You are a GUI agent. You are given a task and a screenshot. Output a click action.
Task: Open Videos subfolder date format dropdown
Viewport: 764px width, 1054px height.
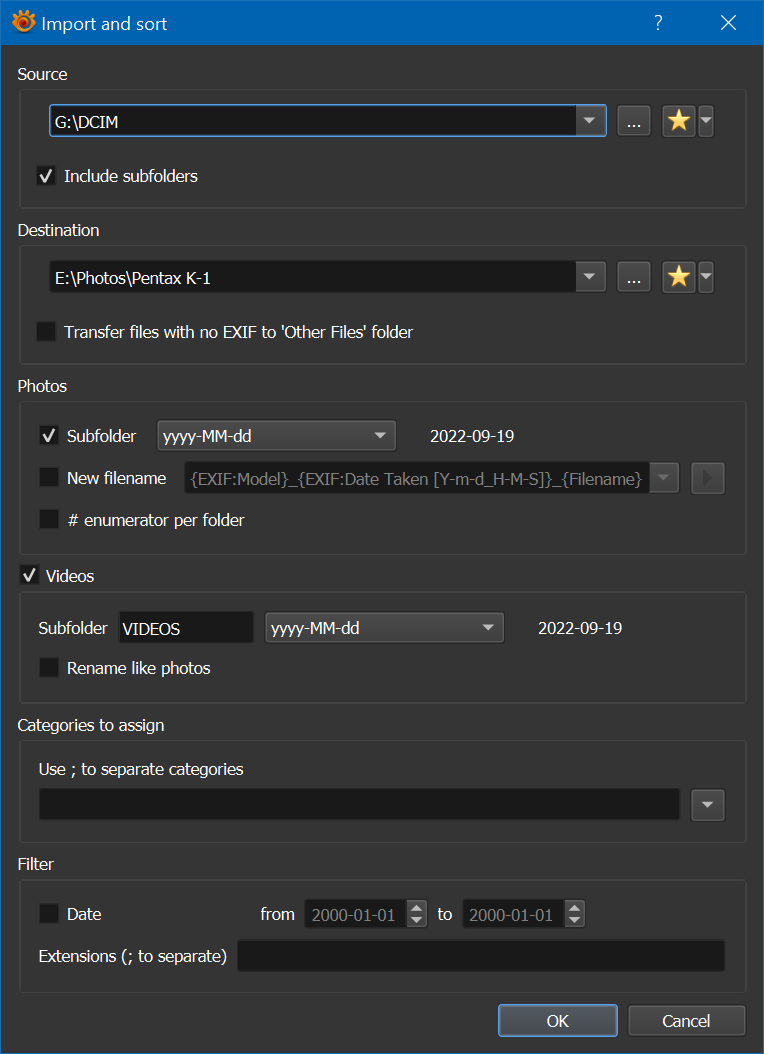coord(487,628)
